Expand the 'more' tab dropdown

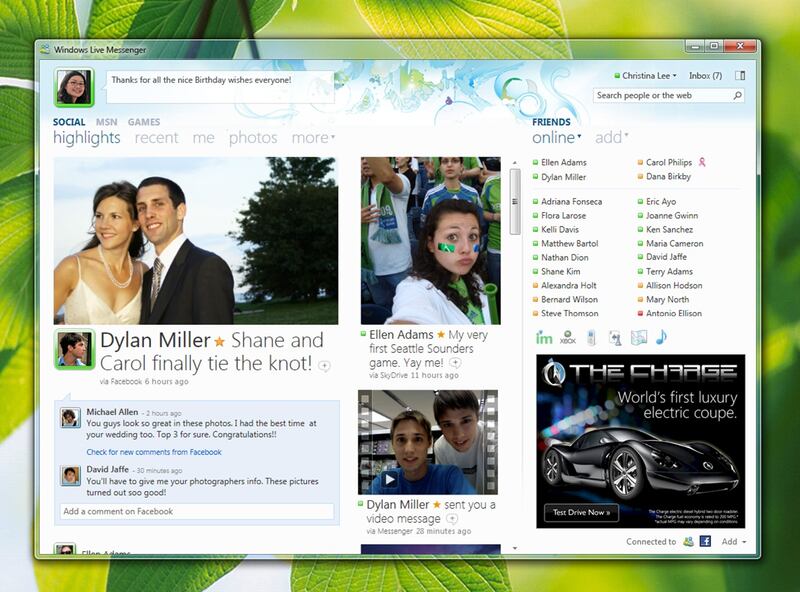[x=313, y=138]
